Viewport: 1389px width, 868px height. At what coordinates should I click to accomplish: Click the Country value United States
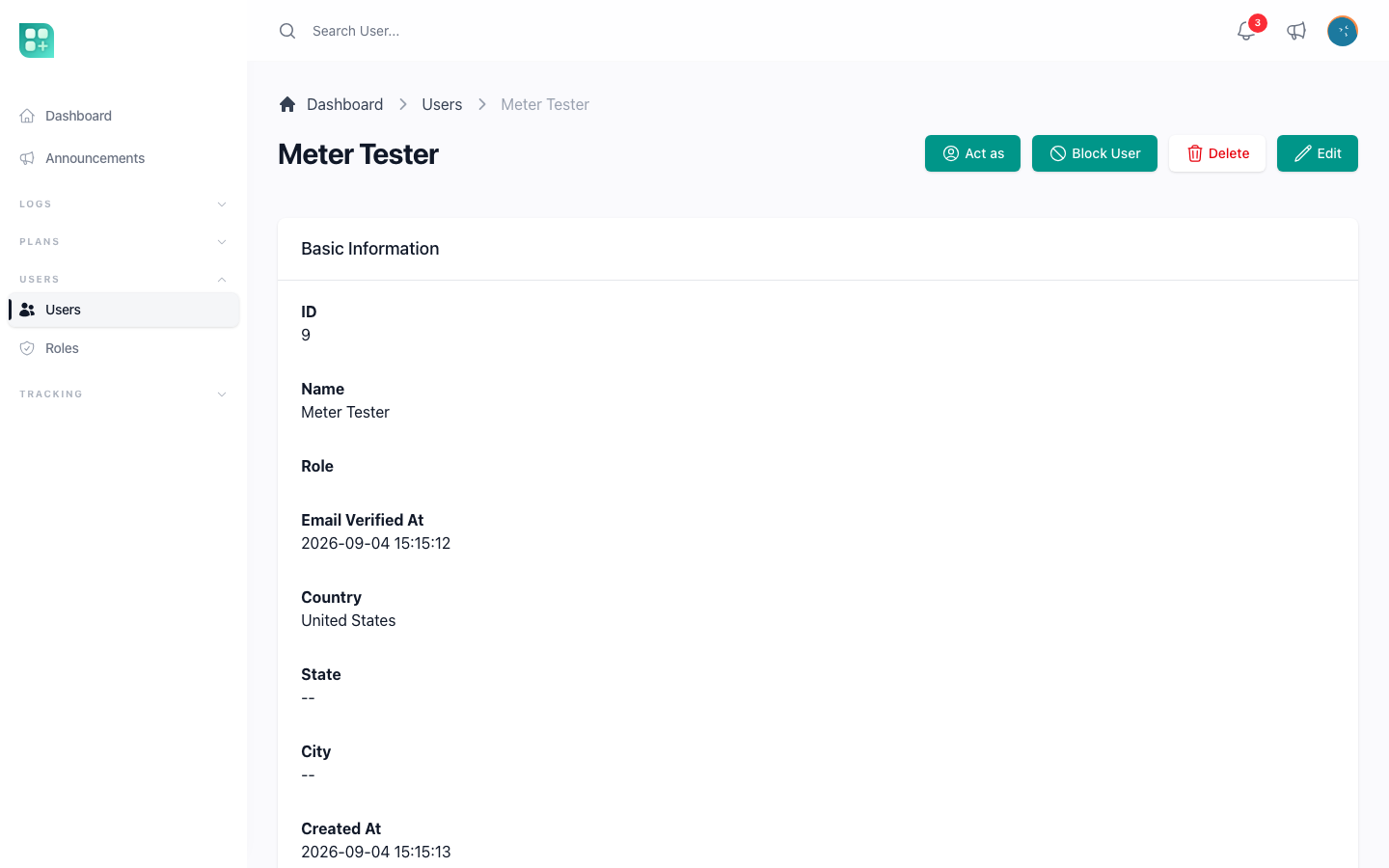click(348, 620)
